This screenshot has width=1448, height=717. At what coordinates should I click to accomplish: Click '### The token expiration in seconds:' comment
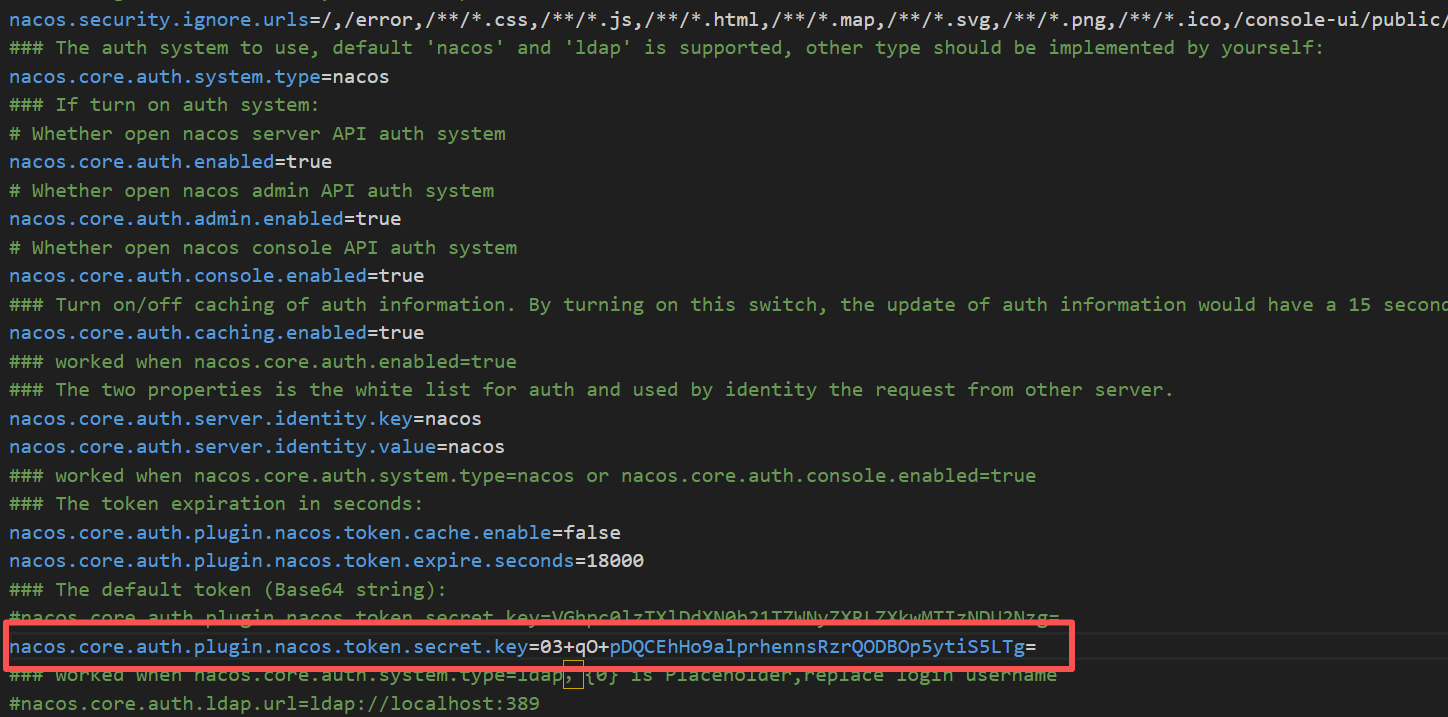(216, 504)
